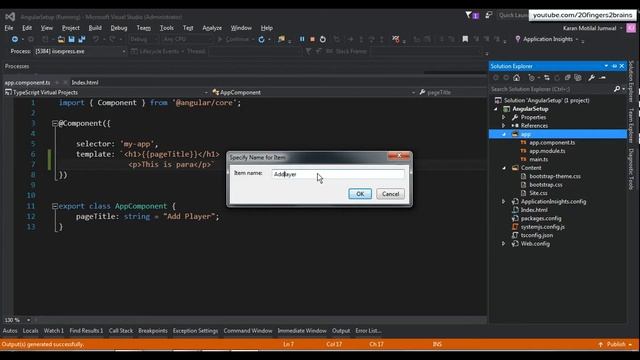Click the Refresh browser toolbar icon
Screen dimensions: 640x360
pos(261,39)
